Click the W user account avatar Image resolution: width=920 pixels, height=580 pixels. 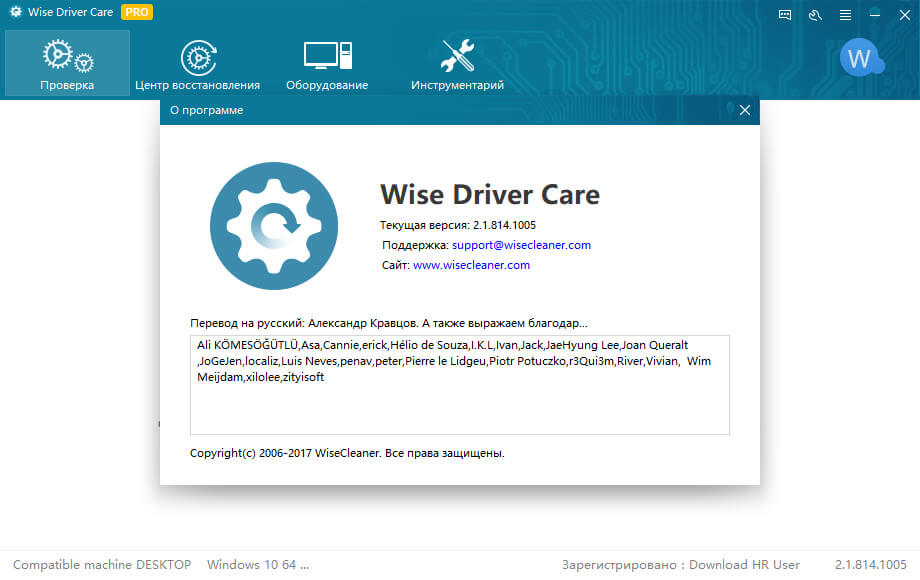[861, 57]
